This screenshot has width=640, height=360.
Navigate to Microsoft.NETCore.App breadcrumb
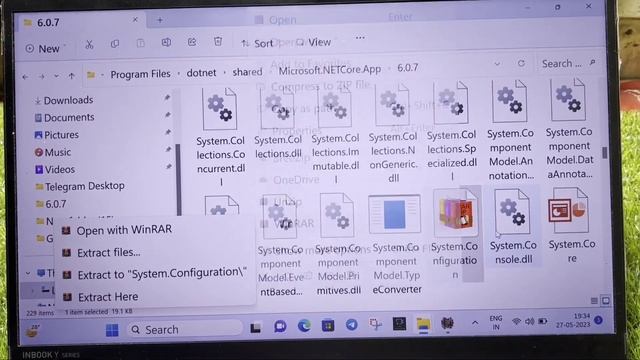(x=330, y=70)
